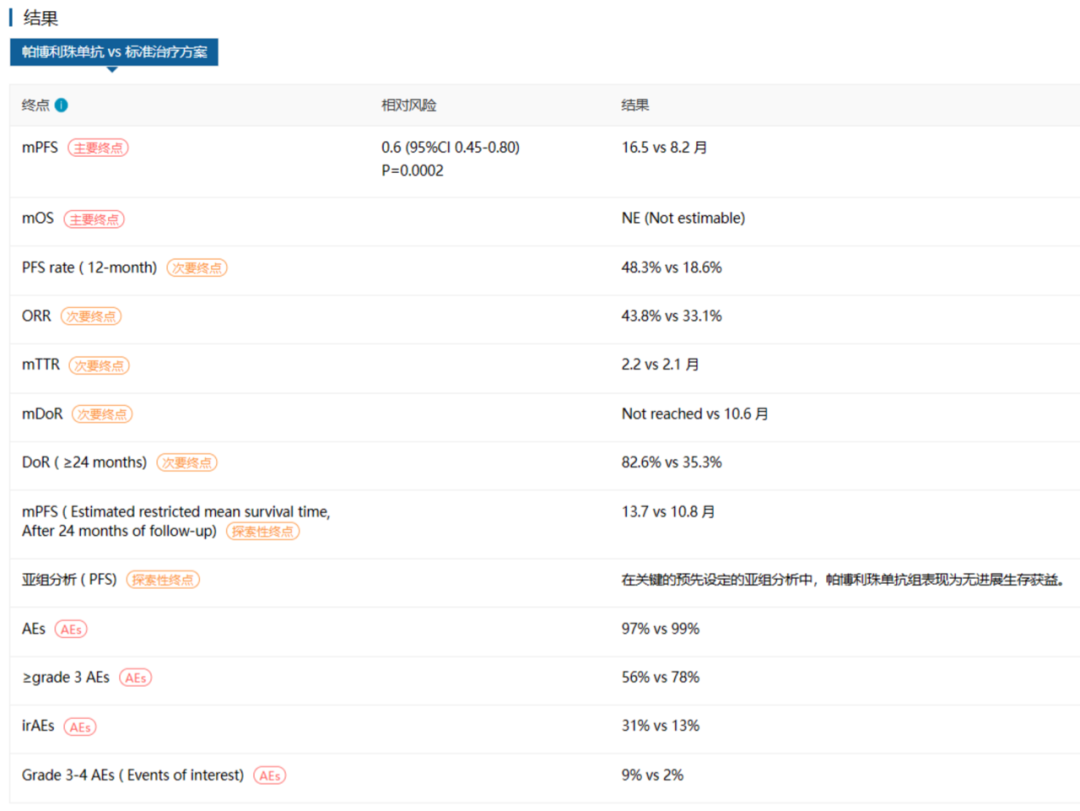Viewport: 1080px width, 811px height.
Task: Click the 16.5 vs 8.2 月 result
Action: click(664, 147)
